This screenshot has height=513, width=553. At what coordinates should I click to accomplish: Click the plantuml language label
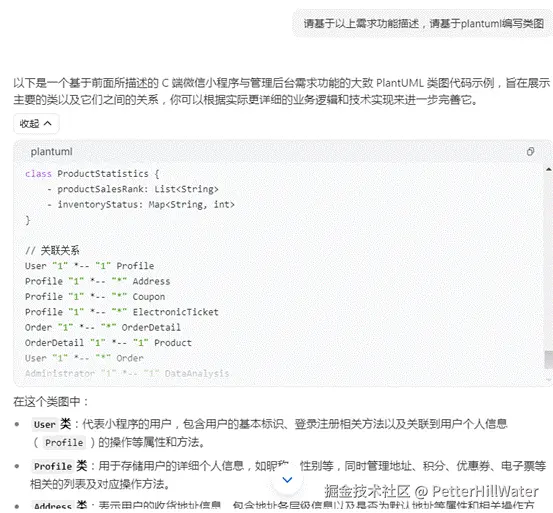click(x=51, y=152)
